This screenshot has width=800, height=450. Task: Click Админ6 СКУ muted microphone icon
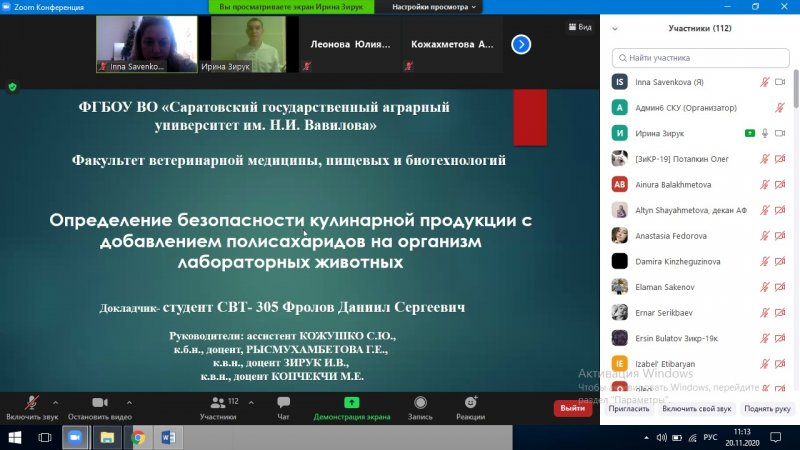point(780,108)
